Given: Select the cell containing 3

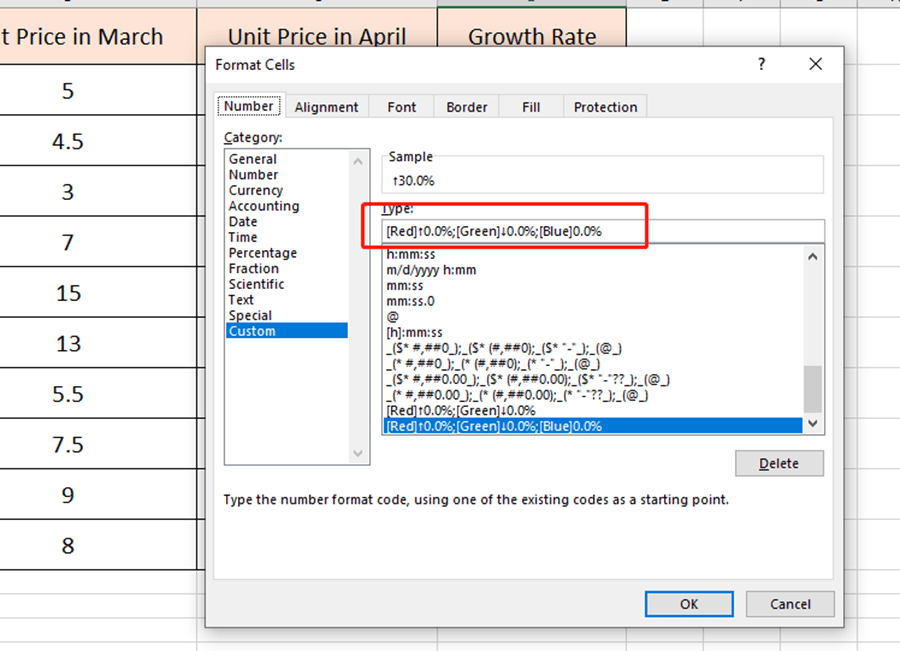Looking at the screenshot, I should click(98, 192).
